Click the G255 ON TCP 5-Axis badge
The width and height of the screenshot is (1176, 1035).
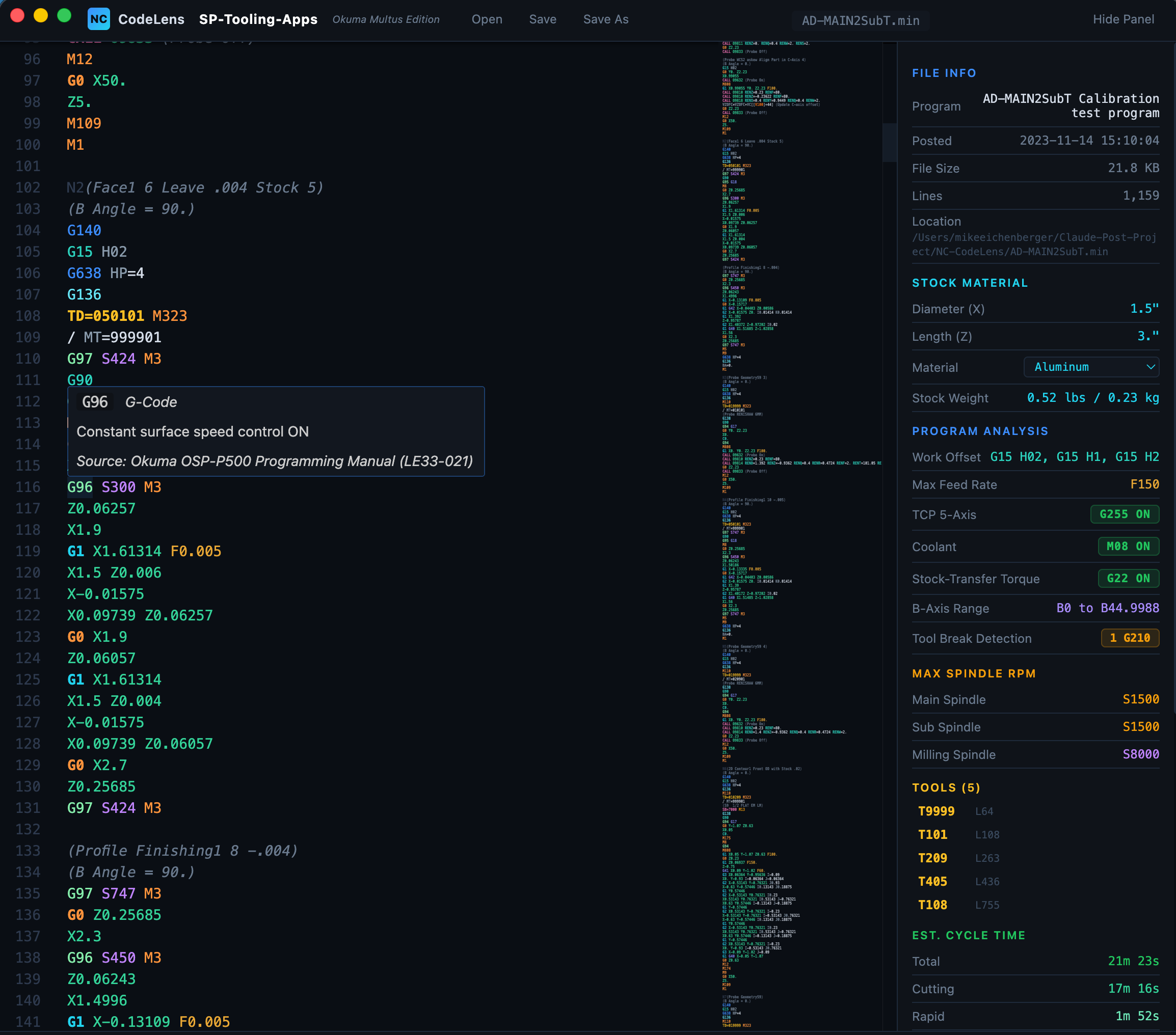click(x=1124, y=514)
